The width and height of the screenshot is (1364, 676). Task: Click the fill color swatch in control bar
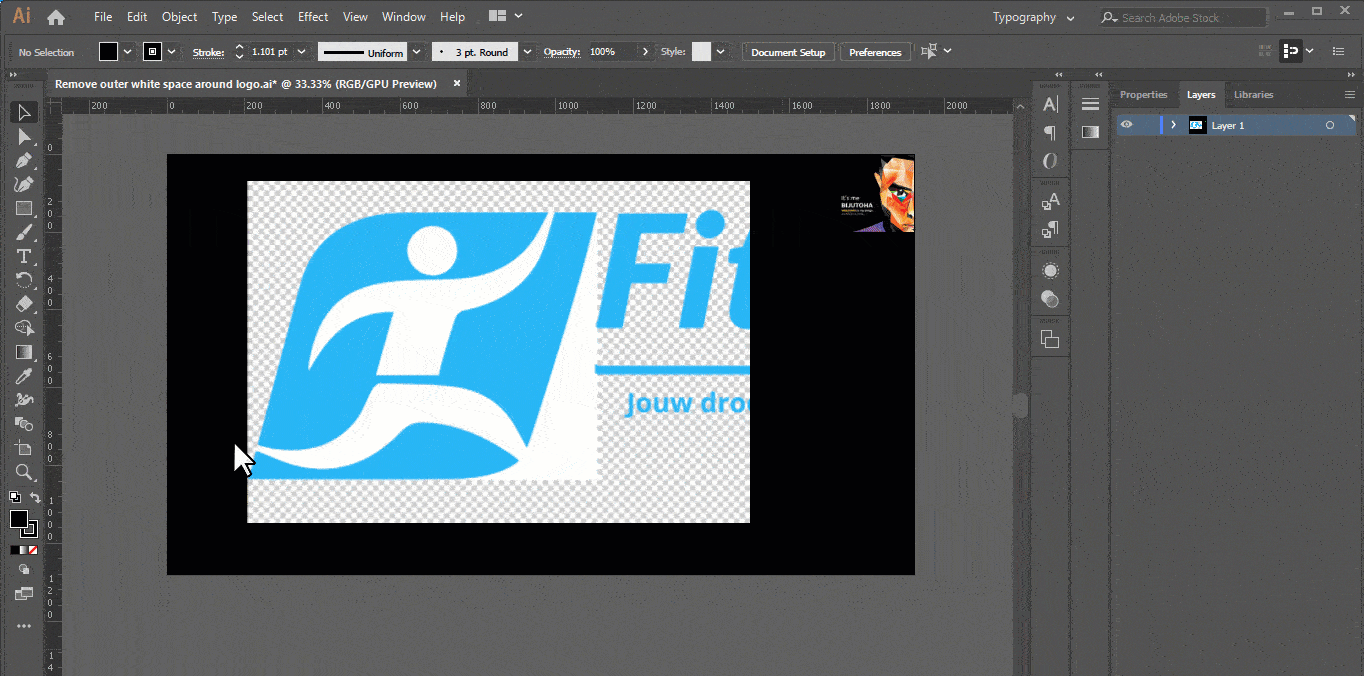(108, 52)
